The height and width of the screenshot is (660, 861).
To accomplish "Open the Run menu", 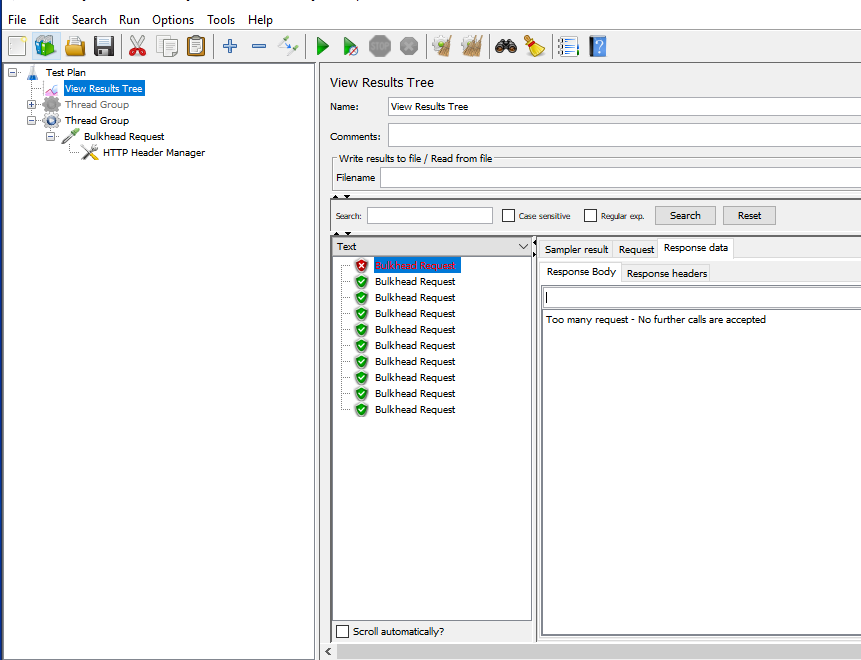I will point(129,20).
